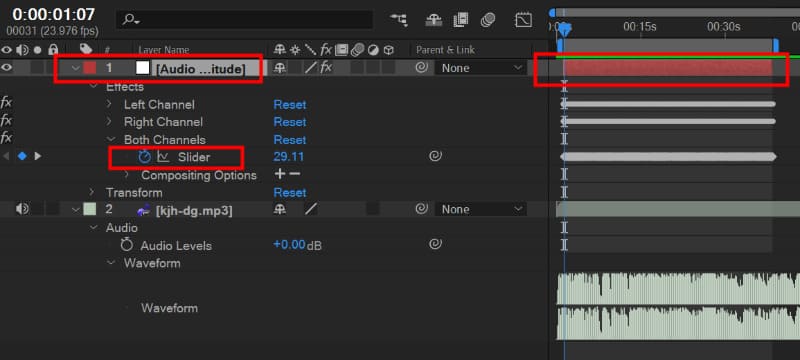
Task: Click the parent pick whip of Audio Amplitude layer
Action: click(421, 67)
